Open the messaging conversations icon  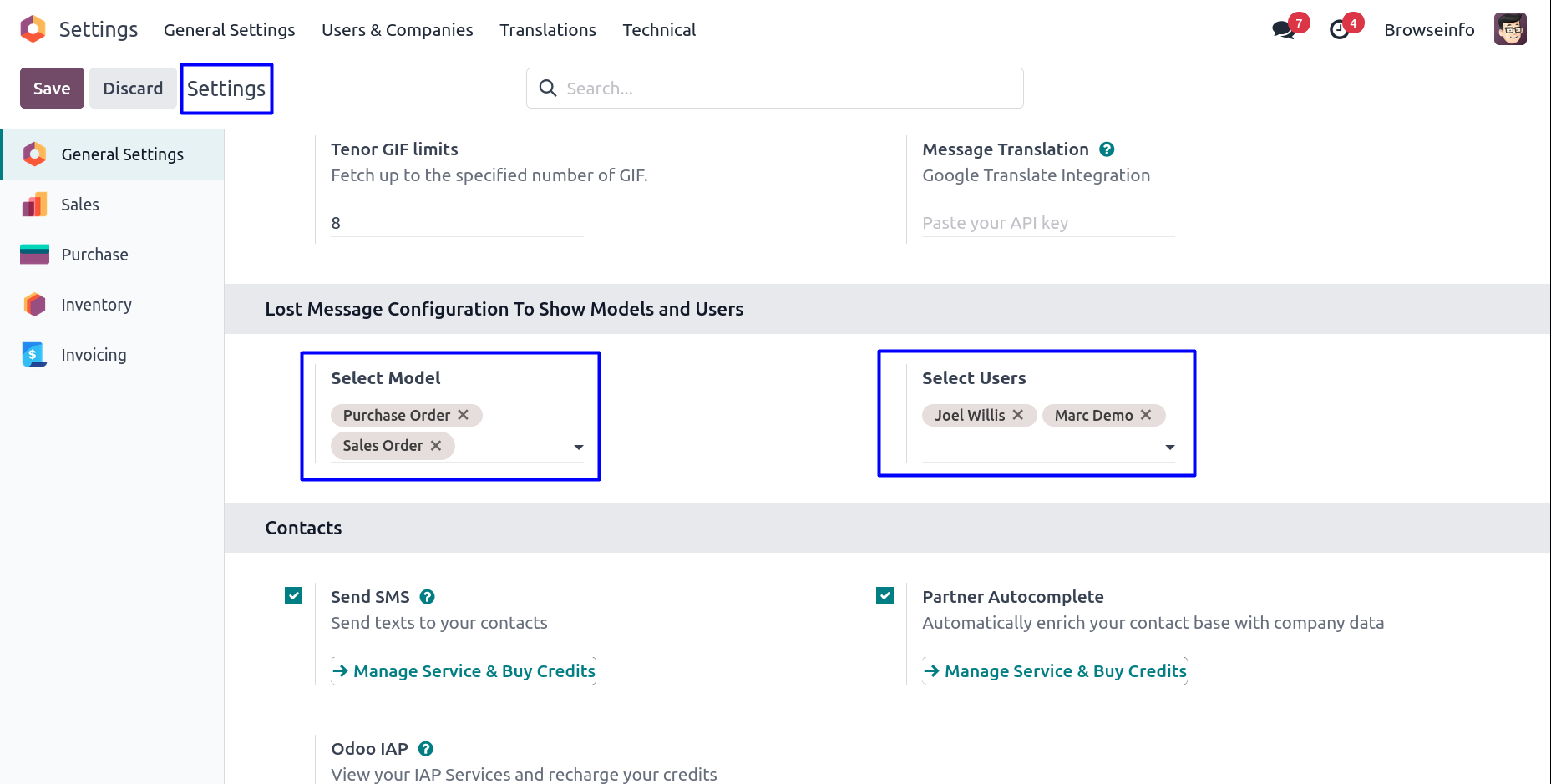tap(1283, 30)
